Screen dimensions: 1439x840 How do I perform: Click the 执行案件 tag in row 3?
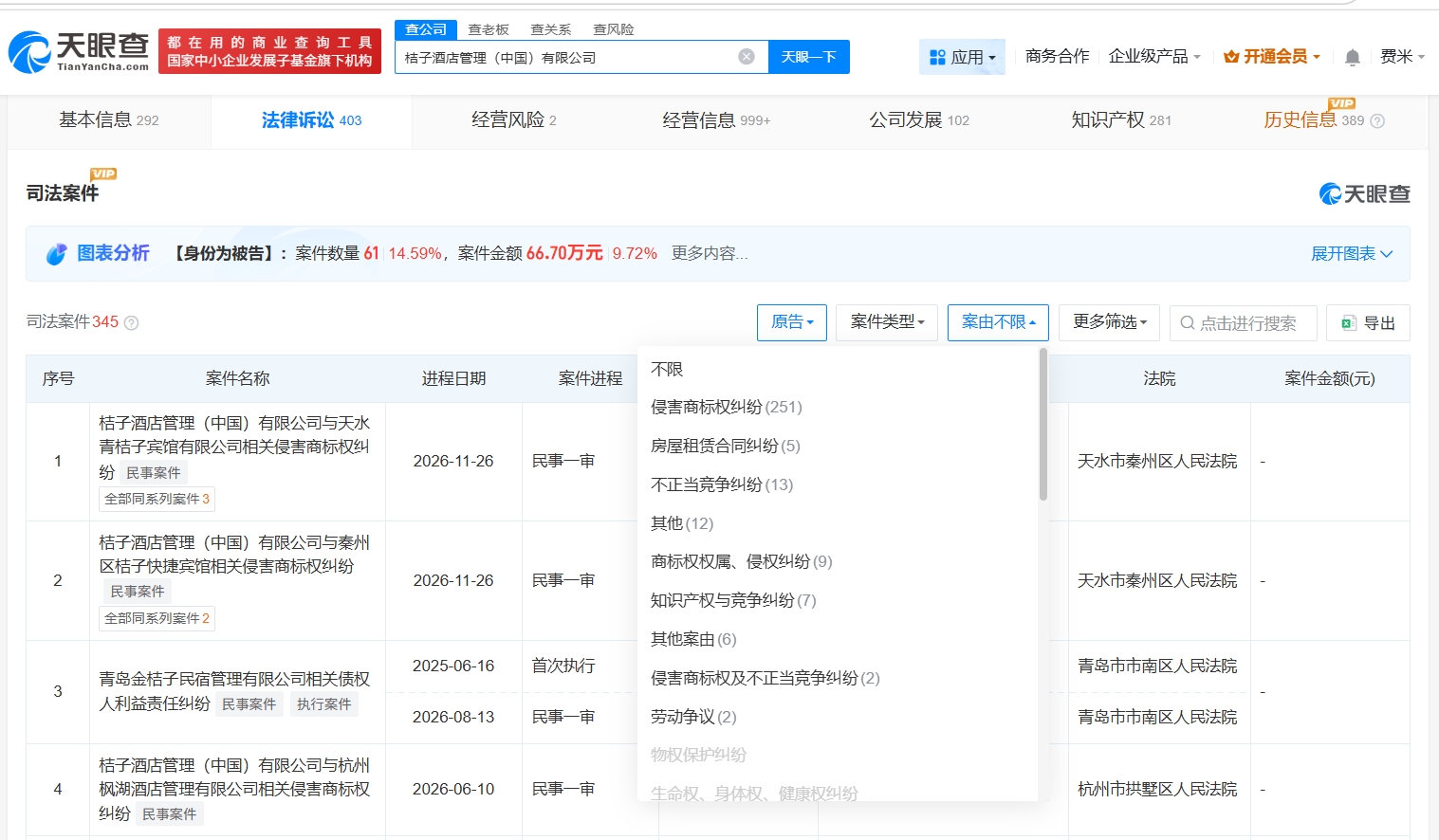click(323, 704)
